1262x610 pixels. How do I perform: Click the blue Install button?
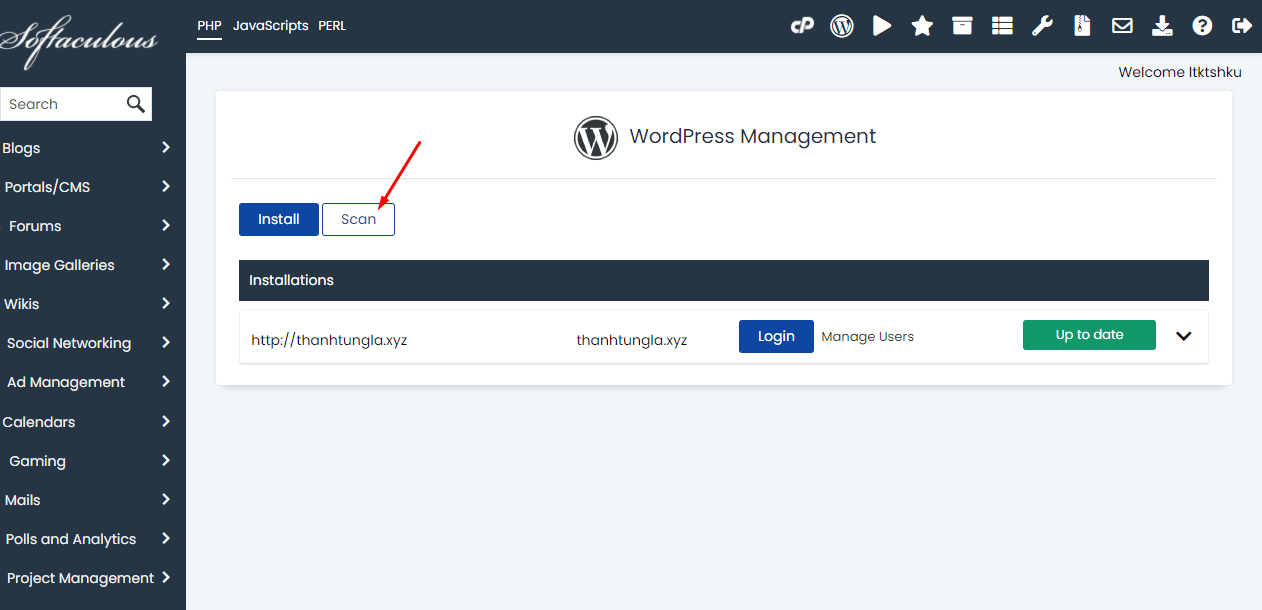[279, 219]
